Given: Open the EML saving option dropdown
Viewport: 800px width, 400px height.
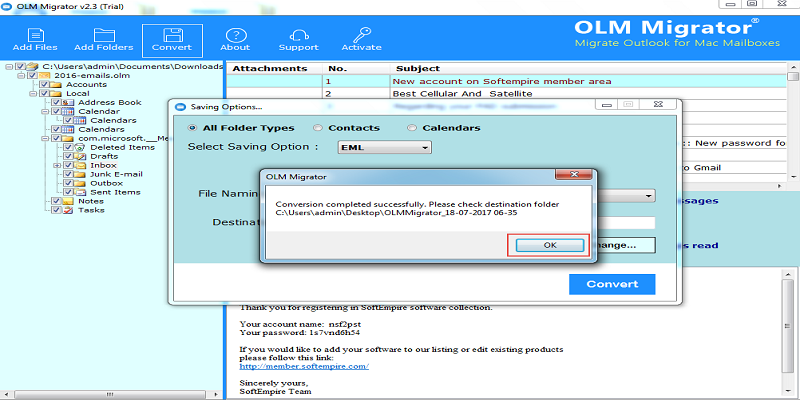Looking at the screenshot, I should (385, 147).
